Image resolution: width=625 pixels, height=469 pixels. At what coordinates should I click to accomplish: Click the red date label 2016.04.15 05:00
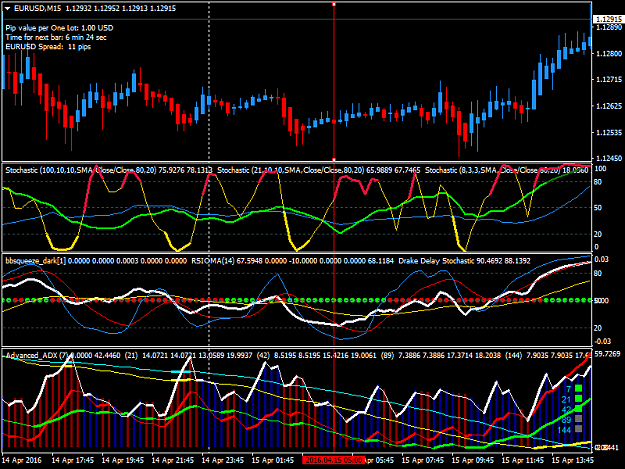(333, 460)
